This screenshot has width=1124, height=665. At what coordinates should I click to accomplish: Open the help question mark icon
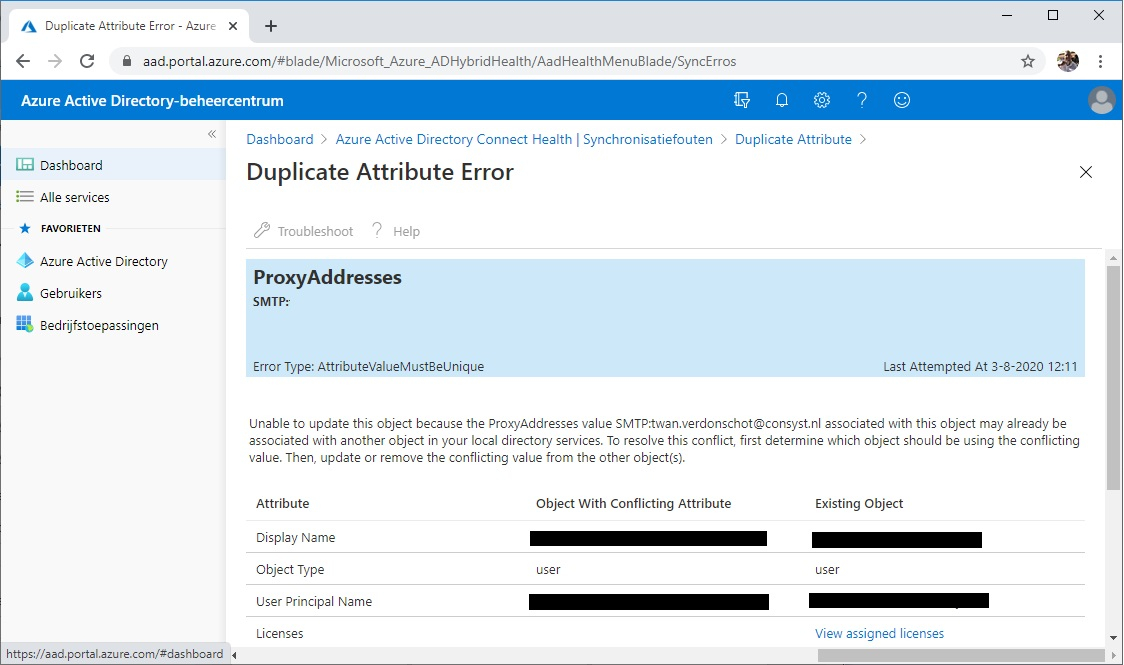click(861, 100)
